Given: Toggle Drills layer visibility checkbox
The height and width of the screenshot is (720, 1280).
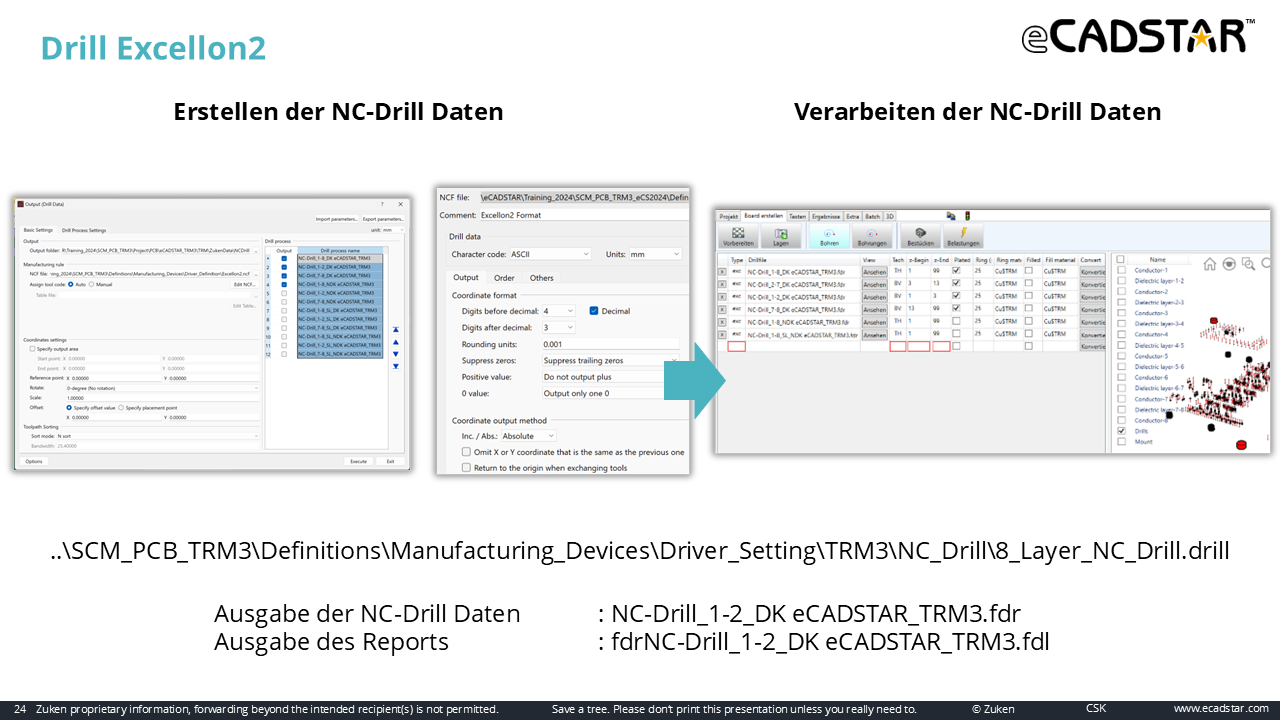Looking at the screenshot, I should coord(1121,431).
